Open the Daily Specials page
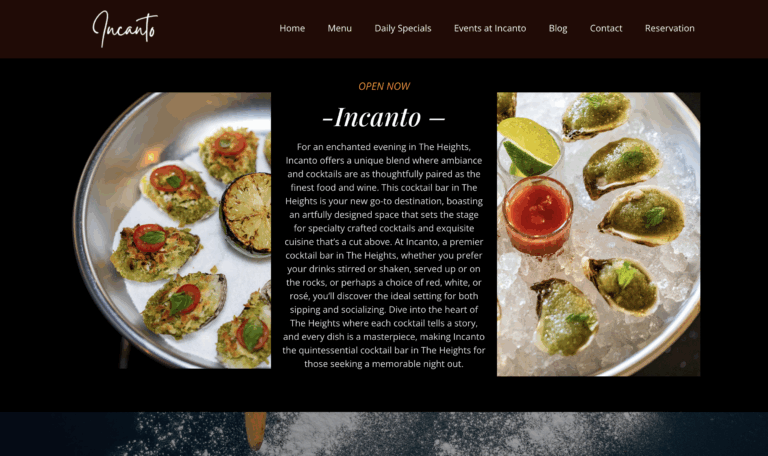 (x=403, y=28)
